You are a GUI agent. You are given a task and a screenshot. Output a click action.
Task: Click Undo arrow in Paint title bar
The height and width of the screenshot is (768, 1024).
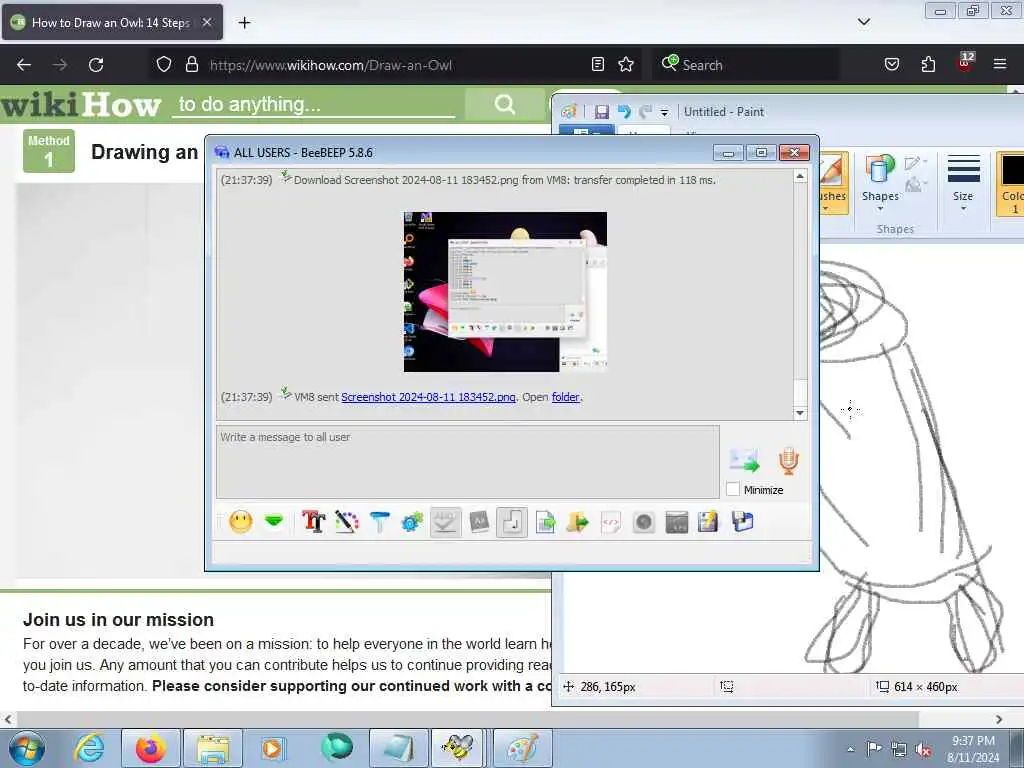point(624,112)
